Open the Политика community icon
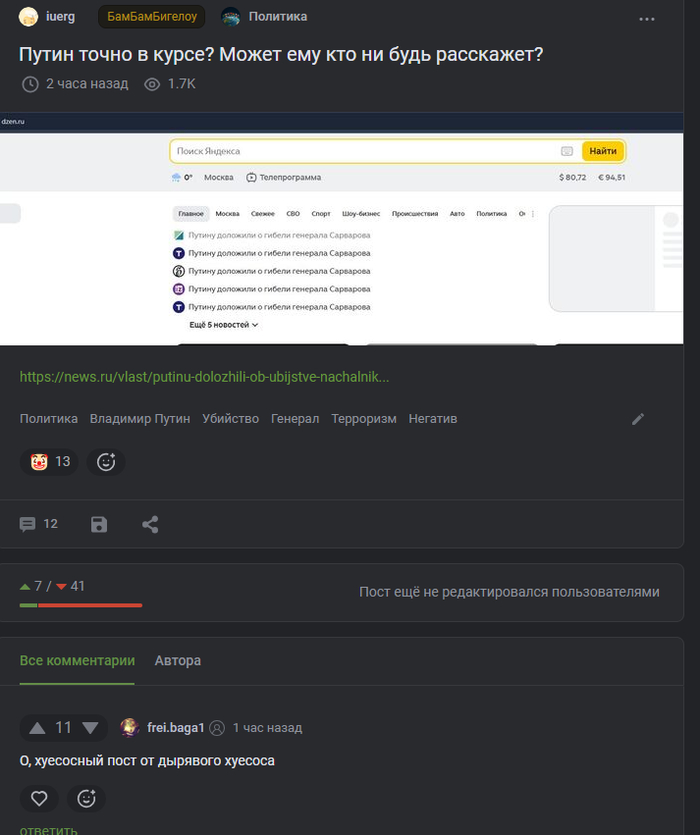 231,17
